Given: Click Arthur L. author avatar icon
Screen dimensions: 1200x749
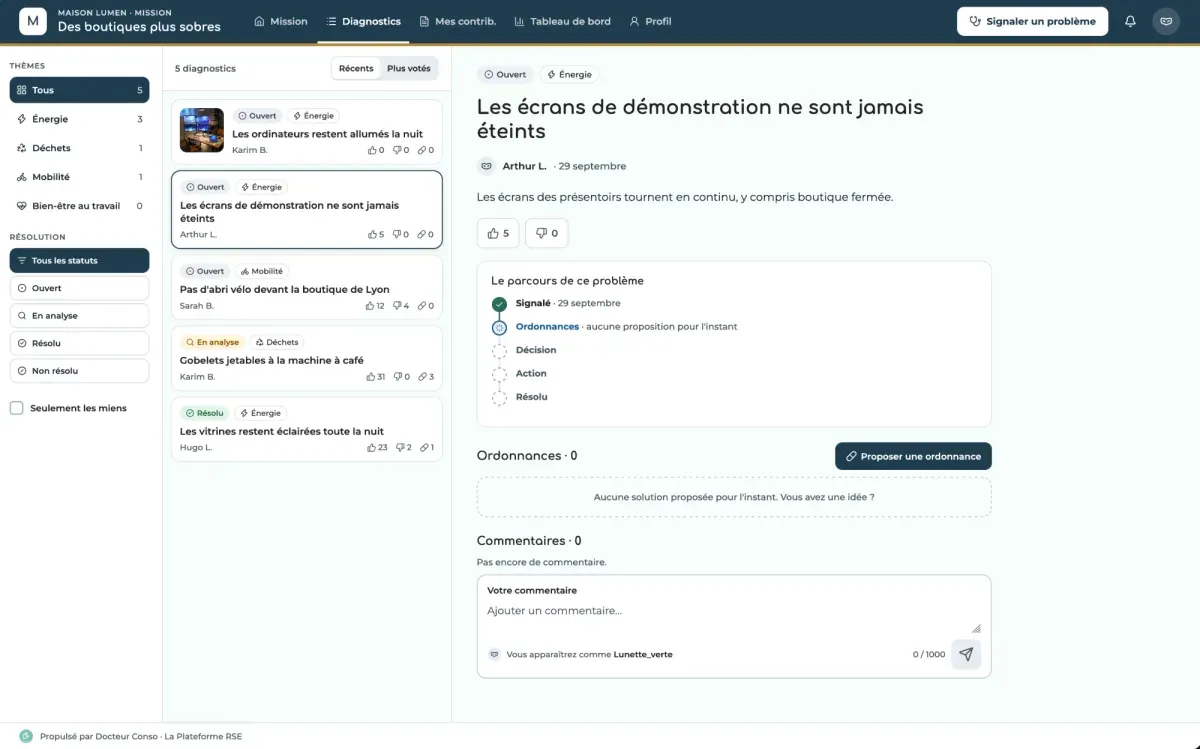Looking at the screenshot, I should point(487,166).
